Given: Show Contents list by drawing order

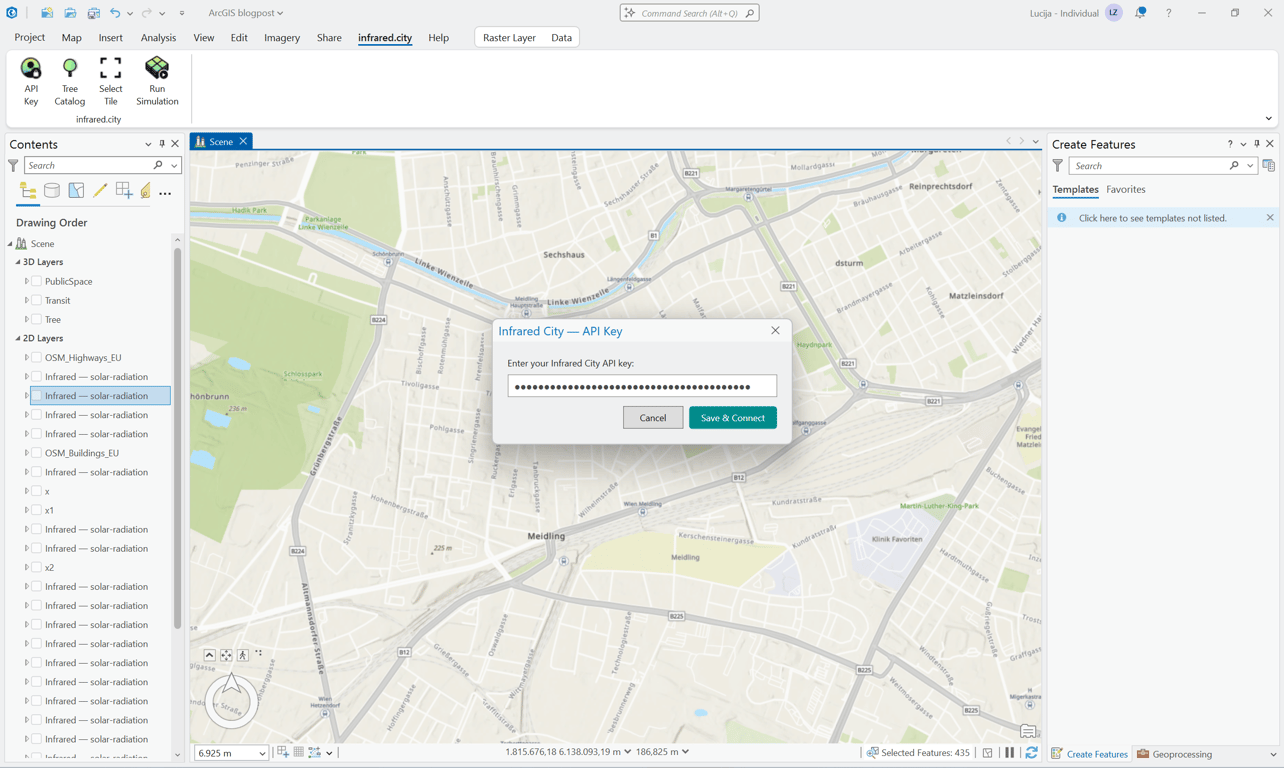Looking at the screenshot, I should tap(28, 191).
